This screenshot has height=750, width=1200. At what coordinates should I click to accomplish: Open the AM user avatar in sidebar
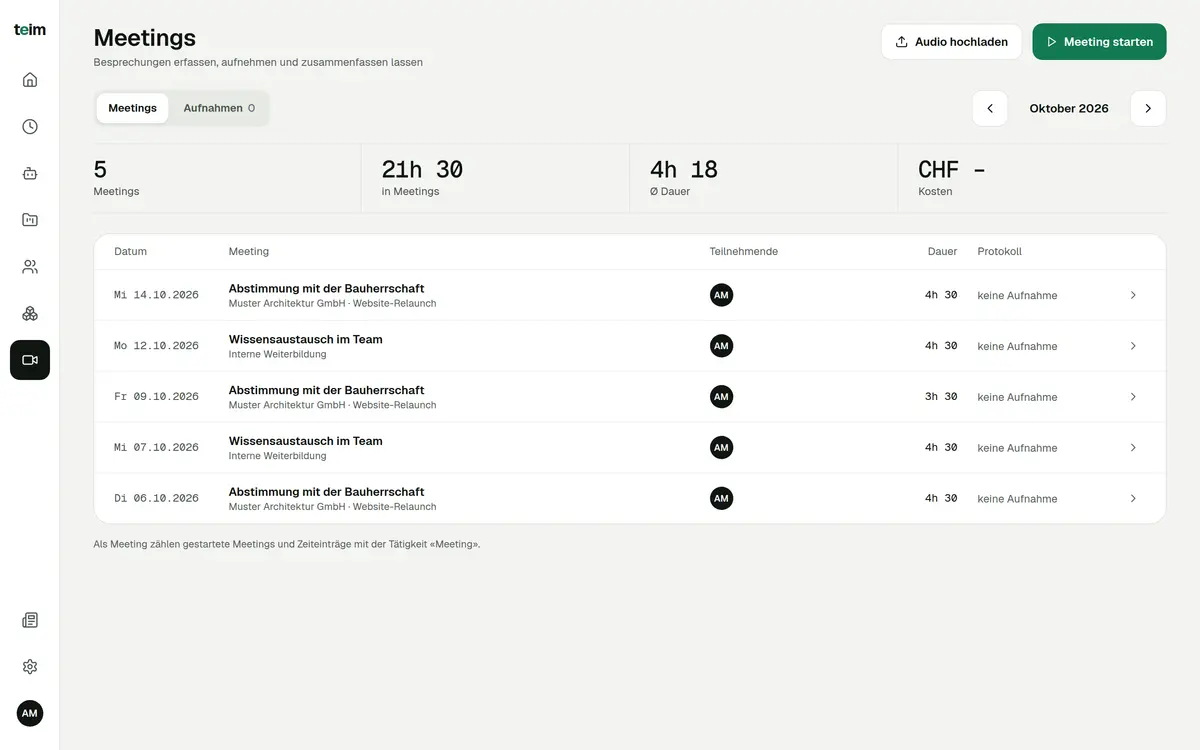[x=30, y=713]
